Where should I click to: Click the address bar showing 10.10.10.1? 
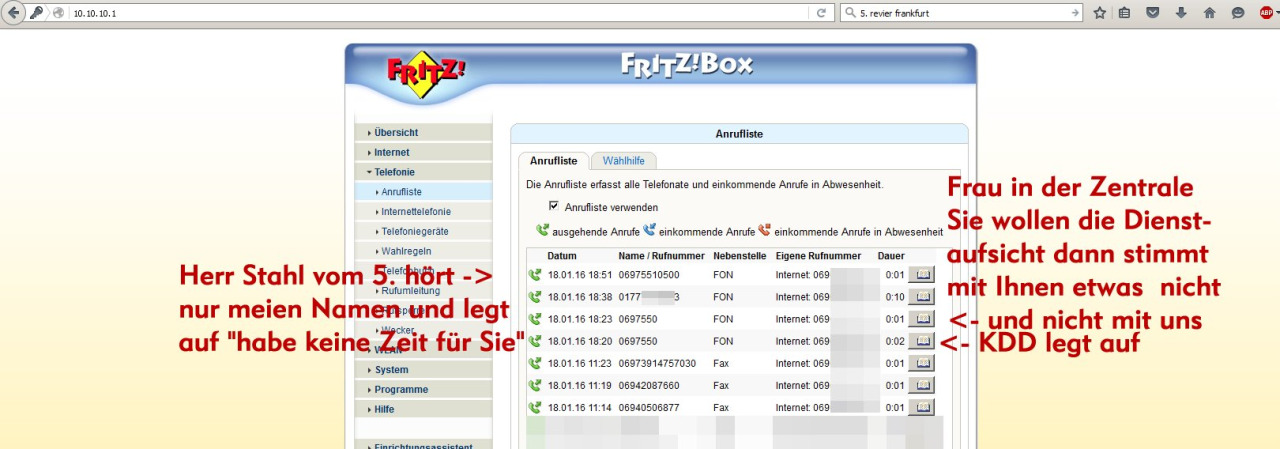[x=438, y=13]
